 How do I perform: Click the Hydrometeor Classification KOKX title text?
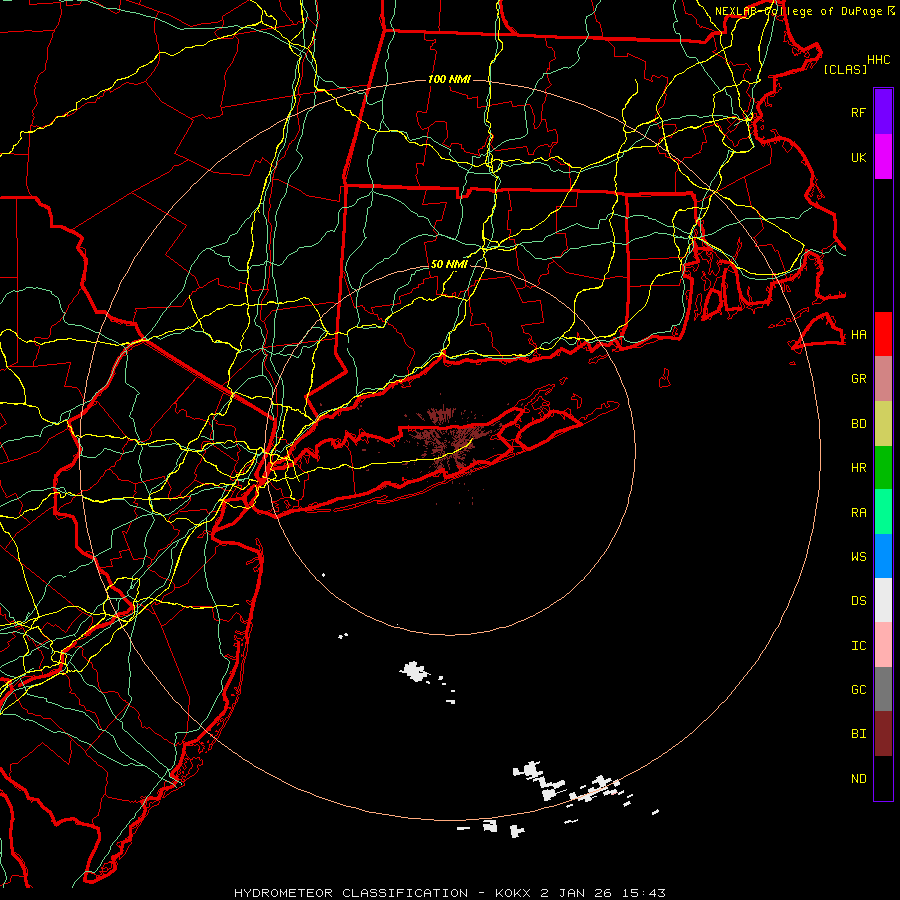[x=450, y=893]
